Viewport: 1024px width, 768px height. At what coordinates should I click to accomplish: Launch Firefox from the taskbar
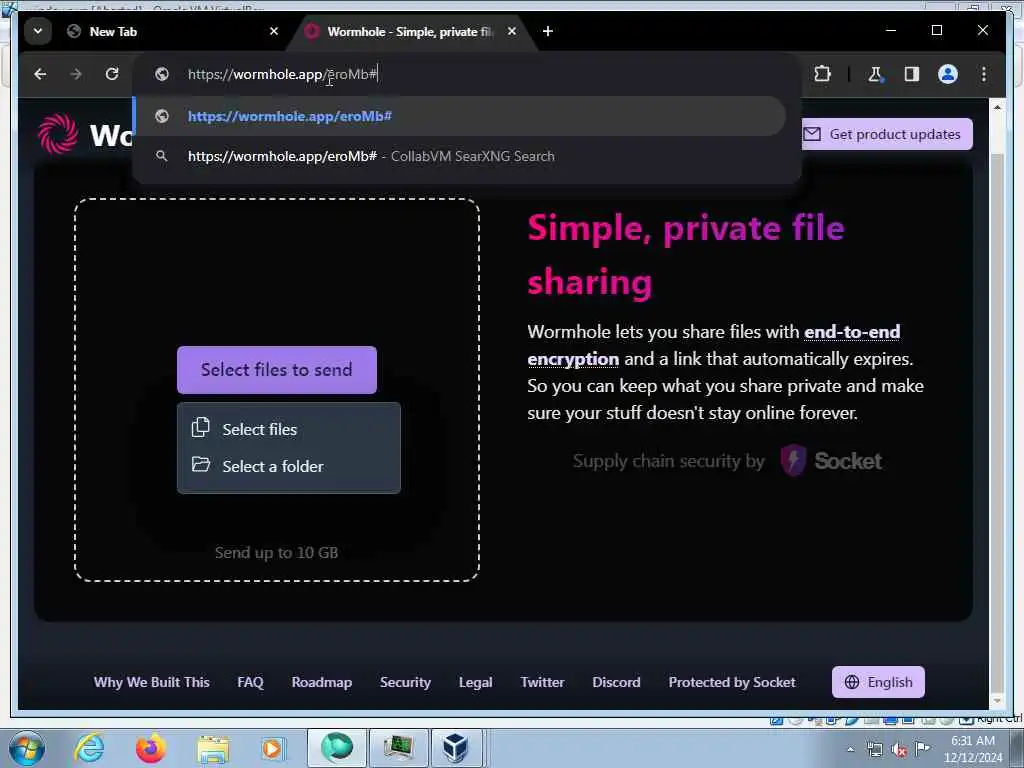point(151,748)
